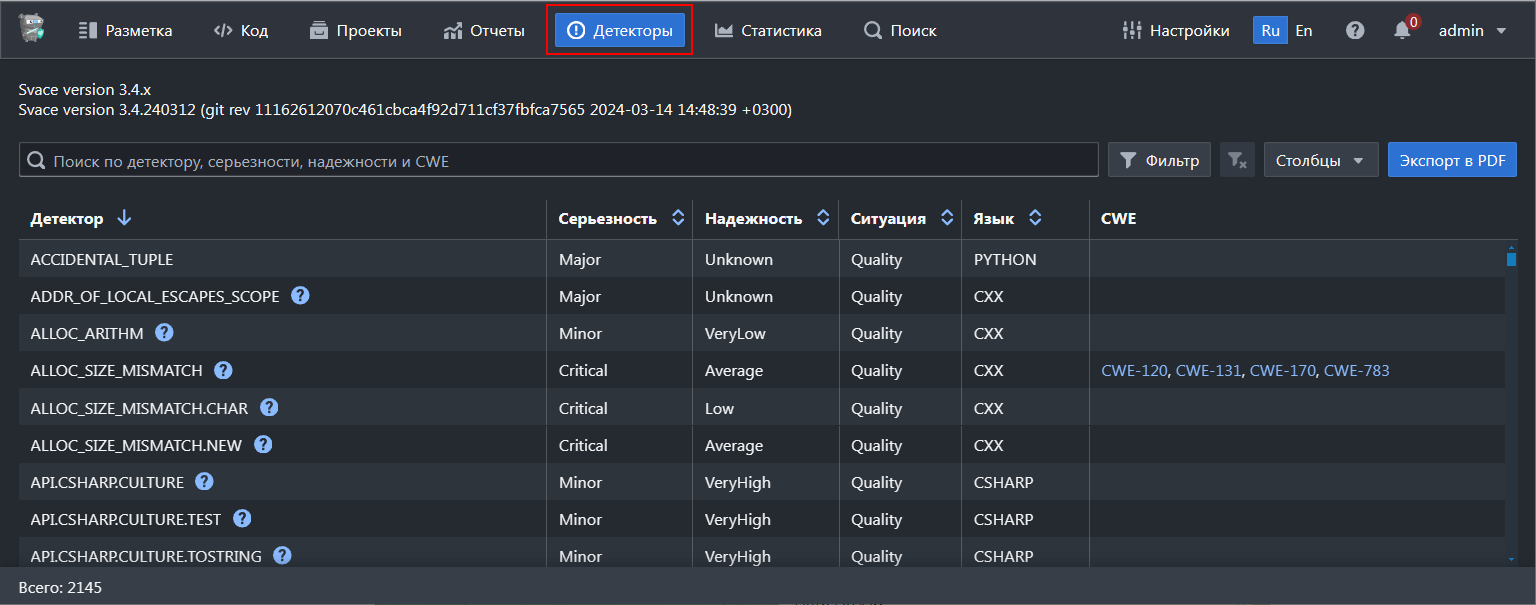Click the Экспорт в PDF button
This screenshot has height=605, width=1536.
pyautogui.click(x=1451, y=160)
